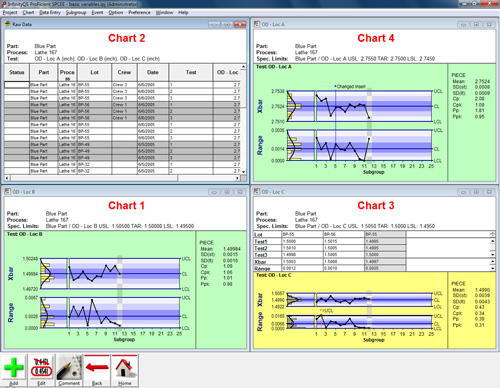The width and height of the screenshot is (500, 388).
Task: Click the Mean value 1.49984 in Chart 1
Action: (x=232, y=249)
